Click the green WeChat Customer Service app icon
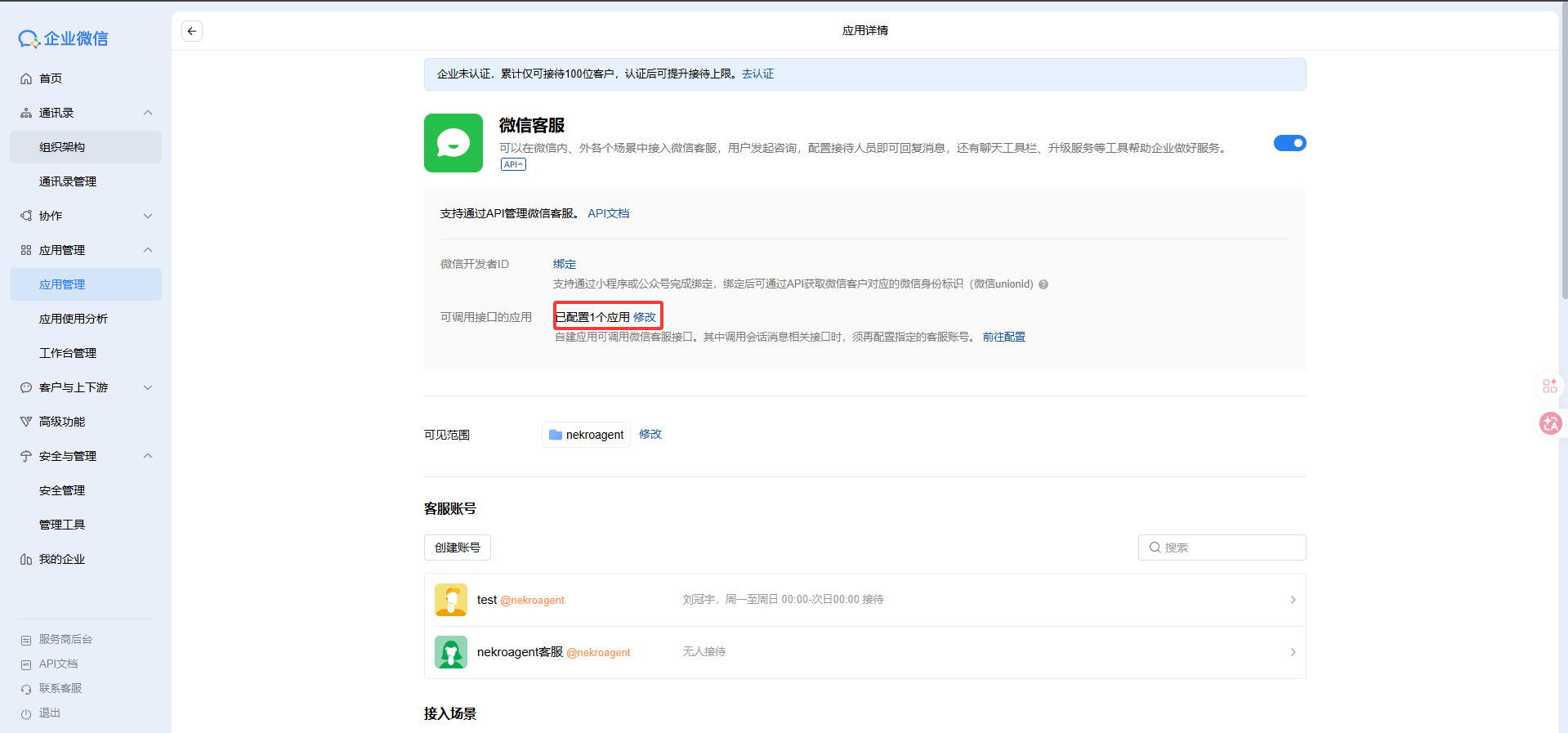 pyautogui.click(x=453, y=143)
